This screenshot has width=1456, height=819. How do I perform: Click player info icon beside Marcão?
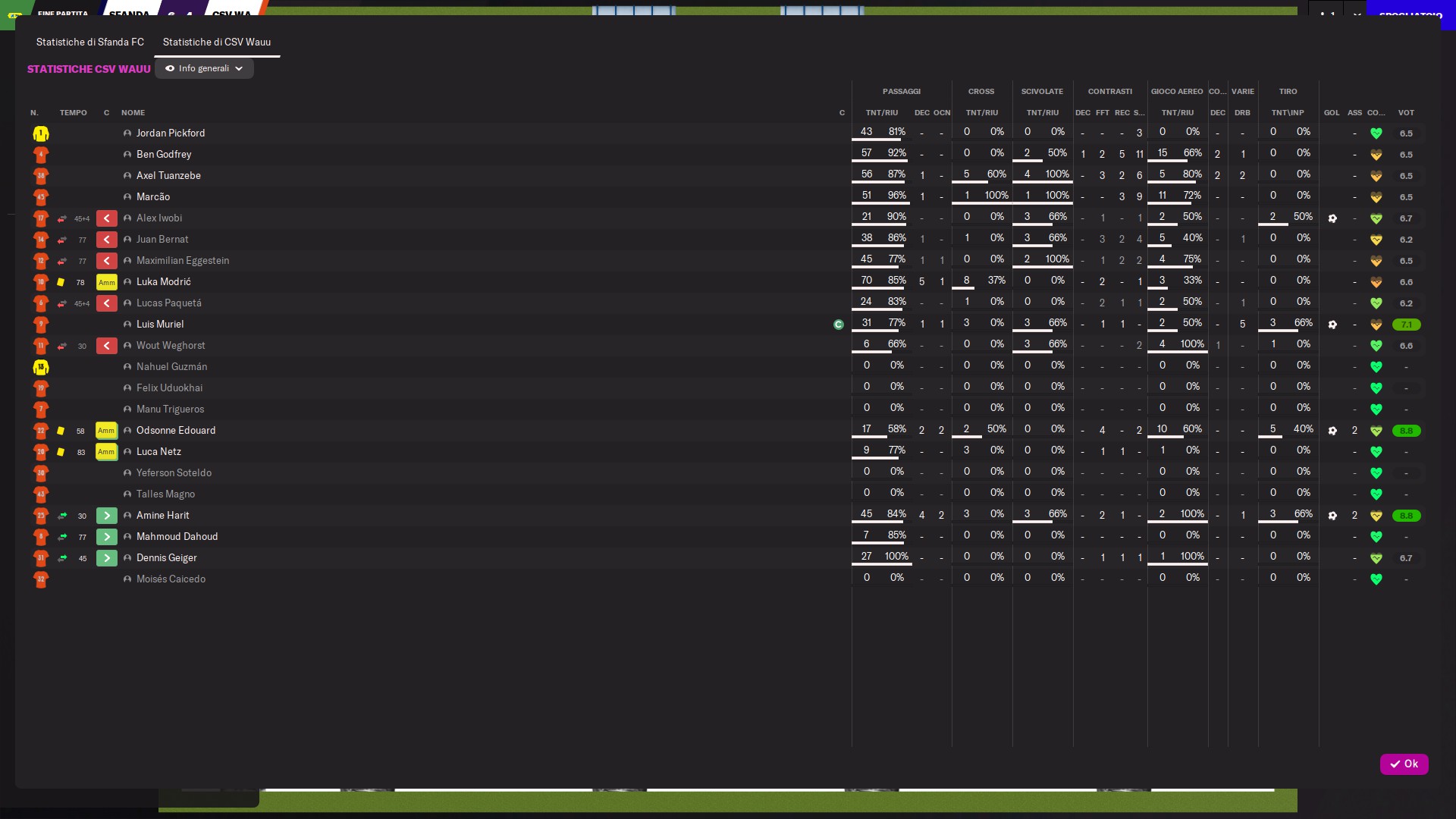[x=127, y=197]
